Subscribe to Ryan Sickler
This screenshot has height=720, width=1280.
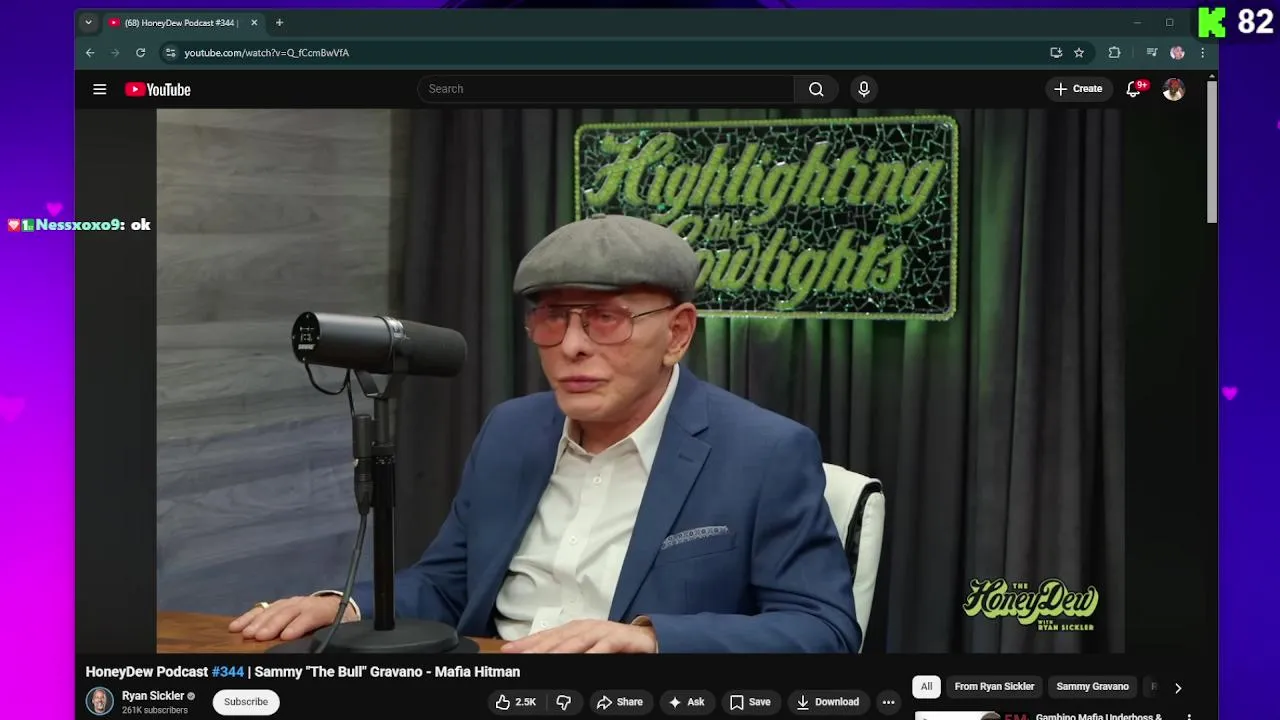246,702
